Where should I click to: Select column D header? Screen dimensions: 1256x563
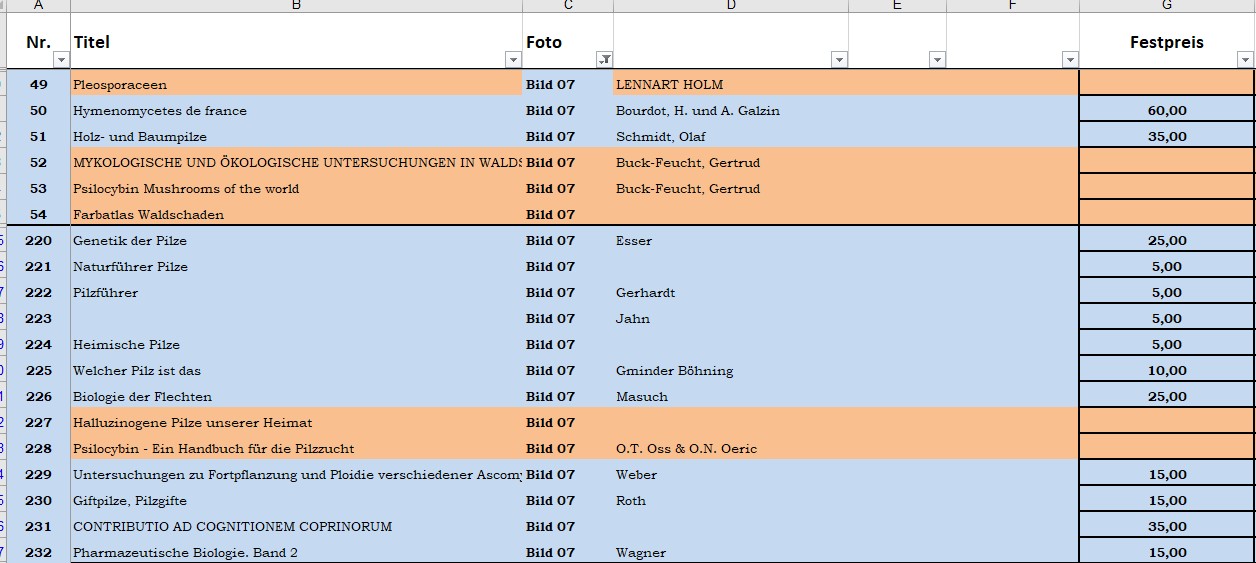(731, 6)
